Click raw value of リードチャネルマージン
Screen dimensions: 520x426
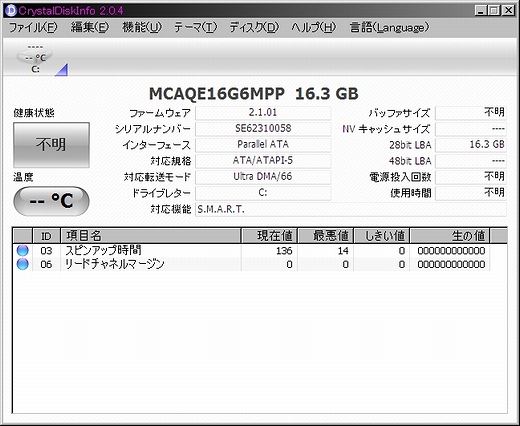coord(451,264)
